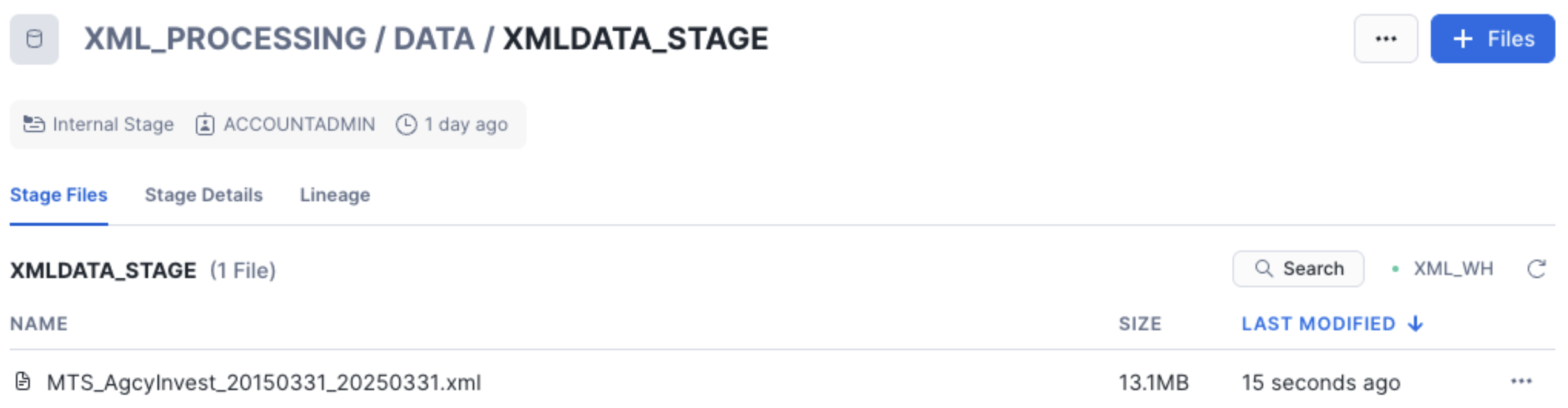Sort files by the Name column
The height and width of the screenshot is (408, 1568).
39,324
